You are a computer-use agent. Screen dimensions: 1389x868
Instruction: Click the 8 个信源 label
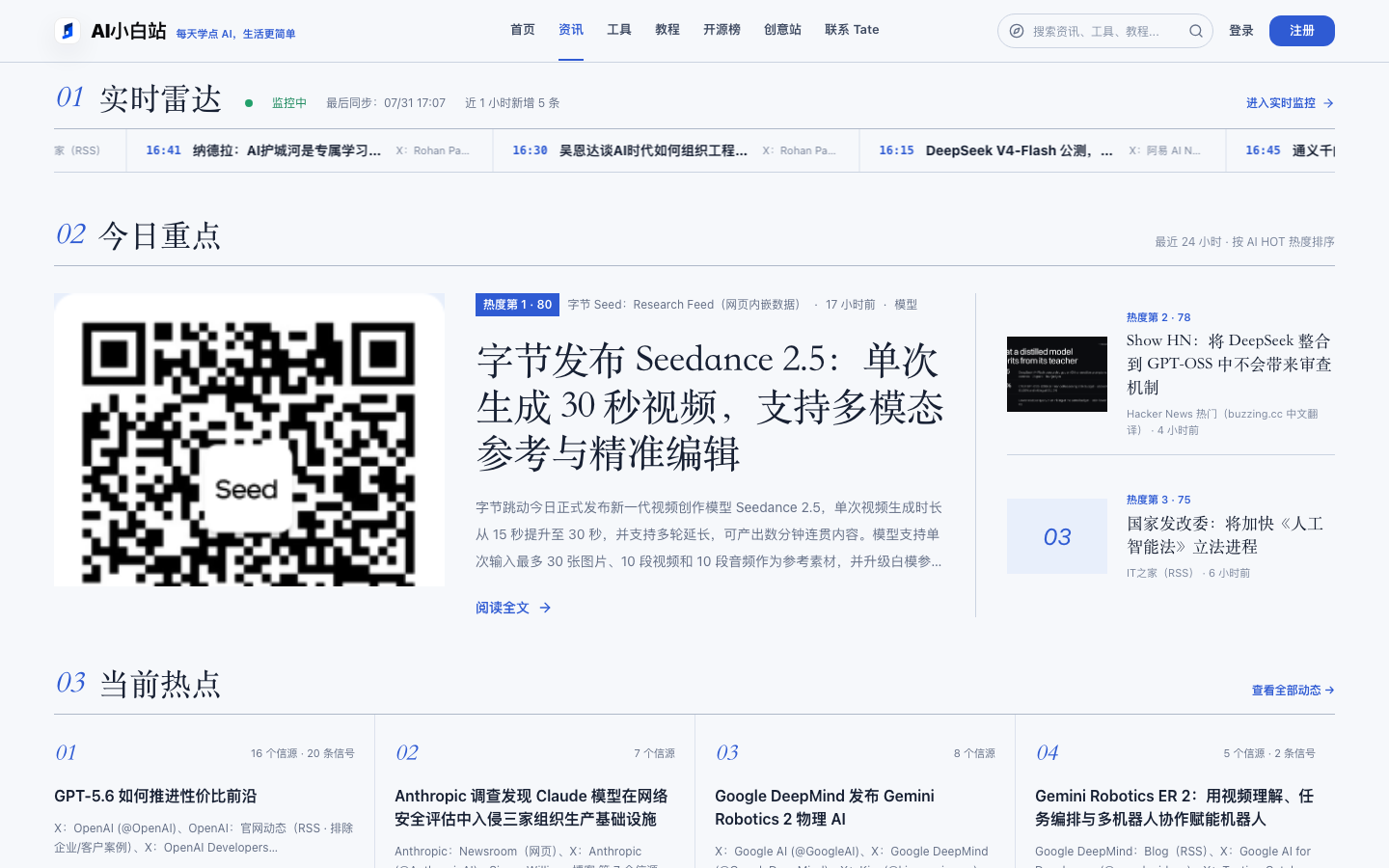pos(974,753)
